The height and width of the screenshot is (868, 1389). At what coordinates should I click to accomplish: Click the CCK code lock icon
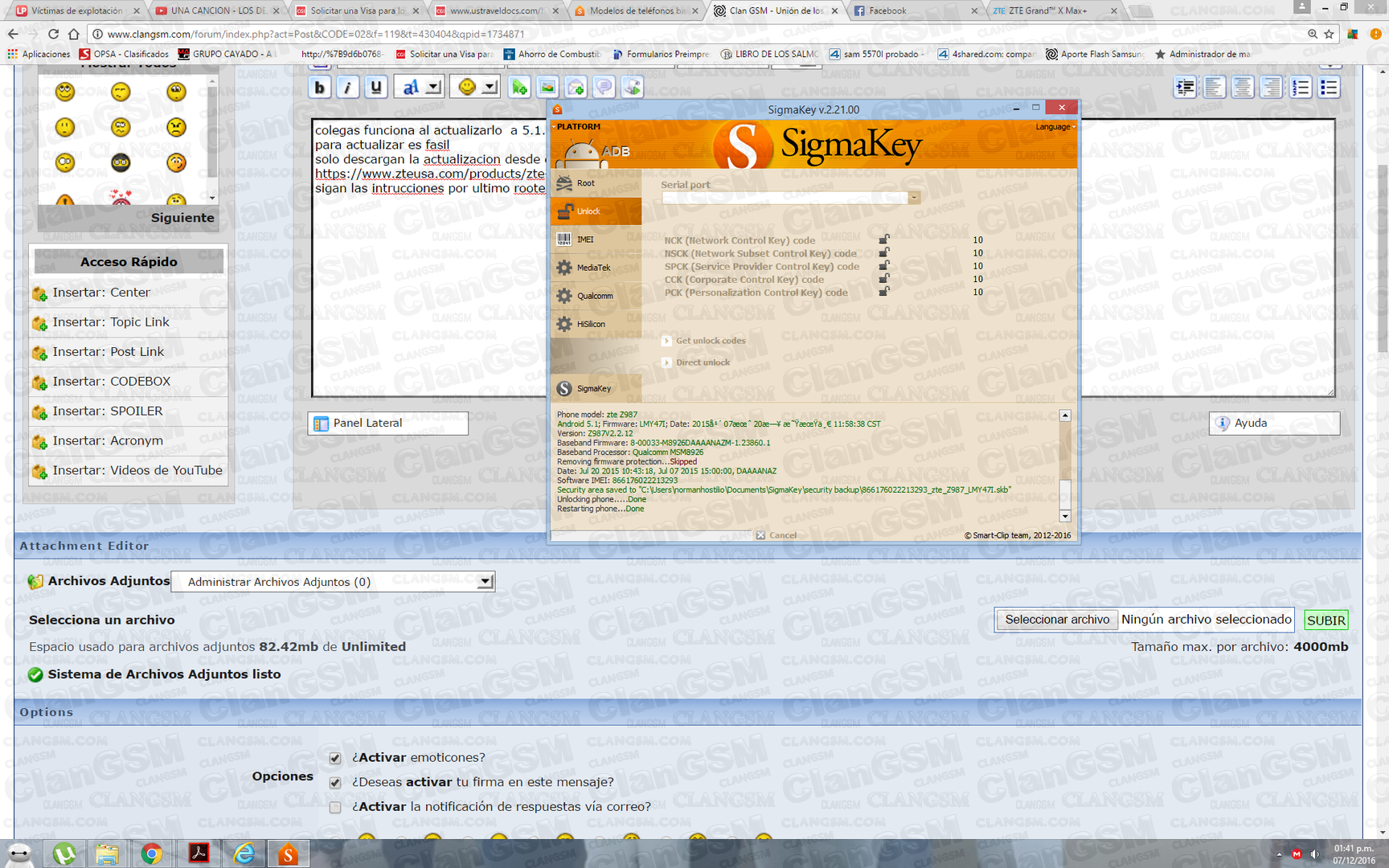click(x=884, y=279)
